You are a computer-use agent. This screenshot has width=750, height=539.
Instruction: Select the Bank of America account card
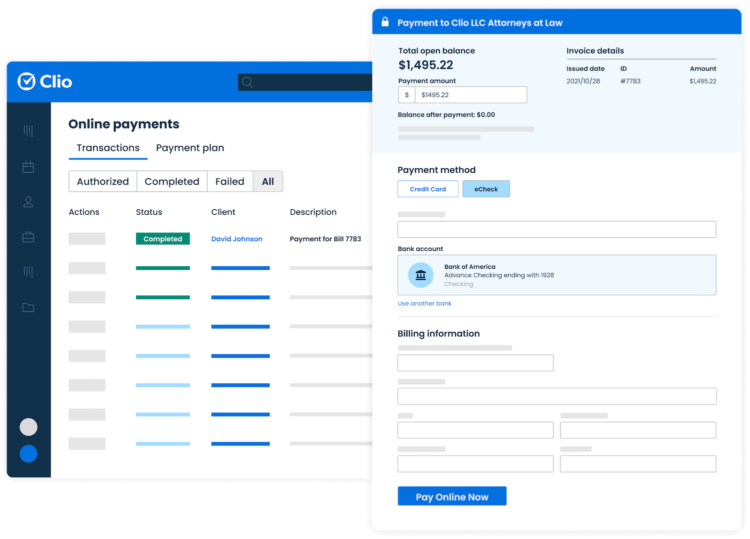(x=557, y=275)
